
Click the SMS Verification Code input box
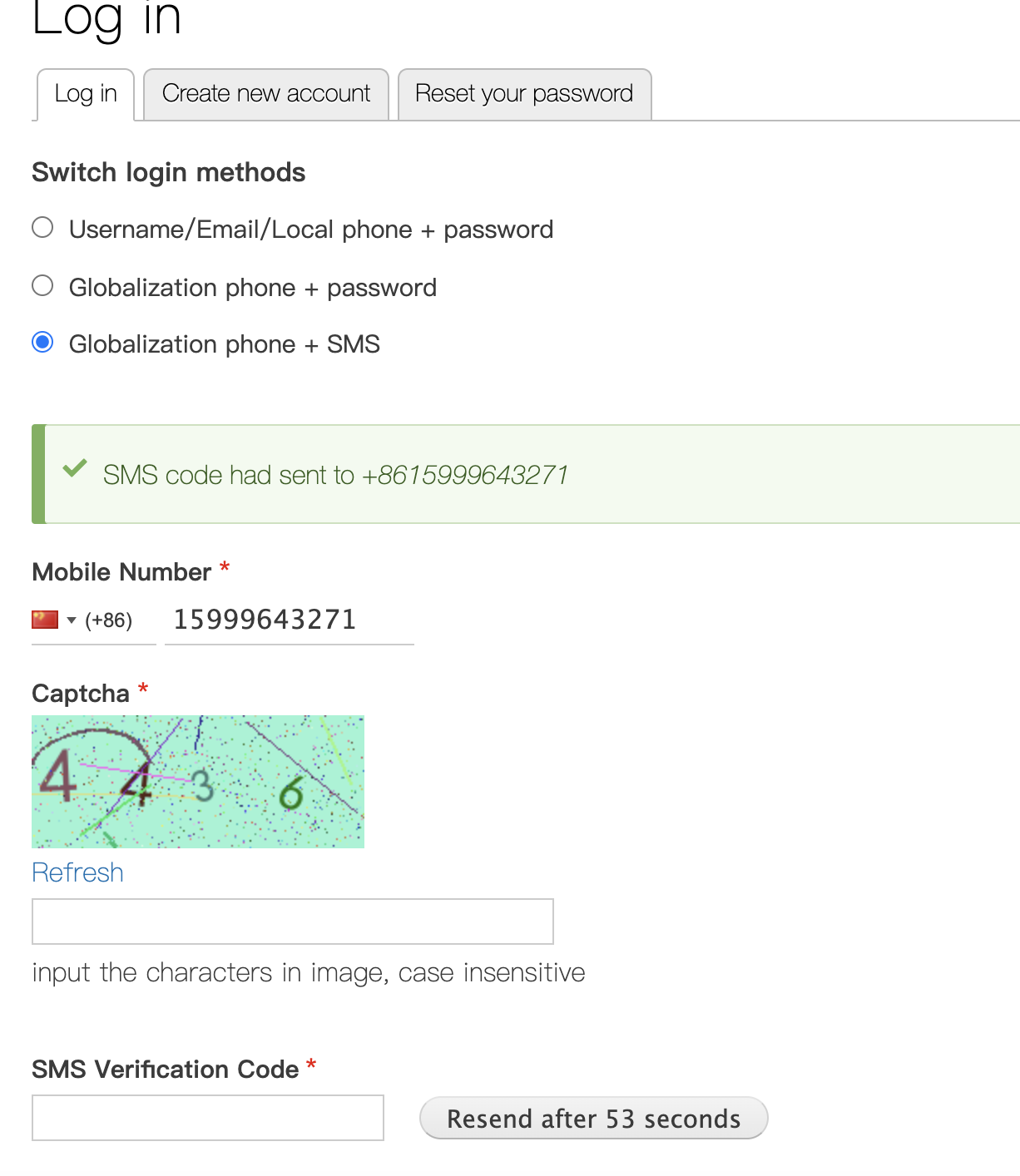tap(207, 1118)
